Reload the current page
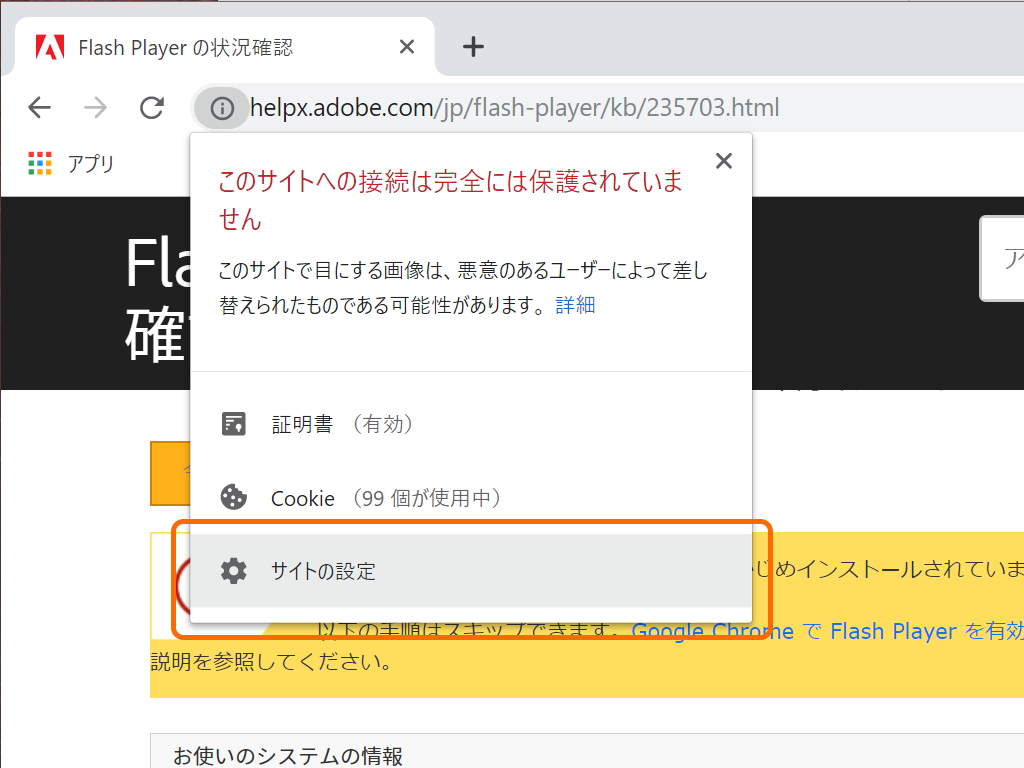 (x=152, y=108)
